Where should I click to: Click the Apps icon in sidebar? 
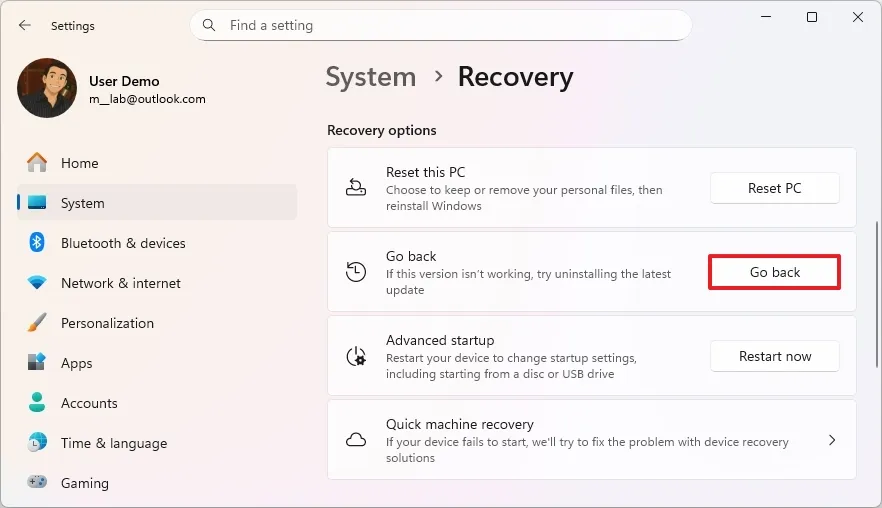37,362
